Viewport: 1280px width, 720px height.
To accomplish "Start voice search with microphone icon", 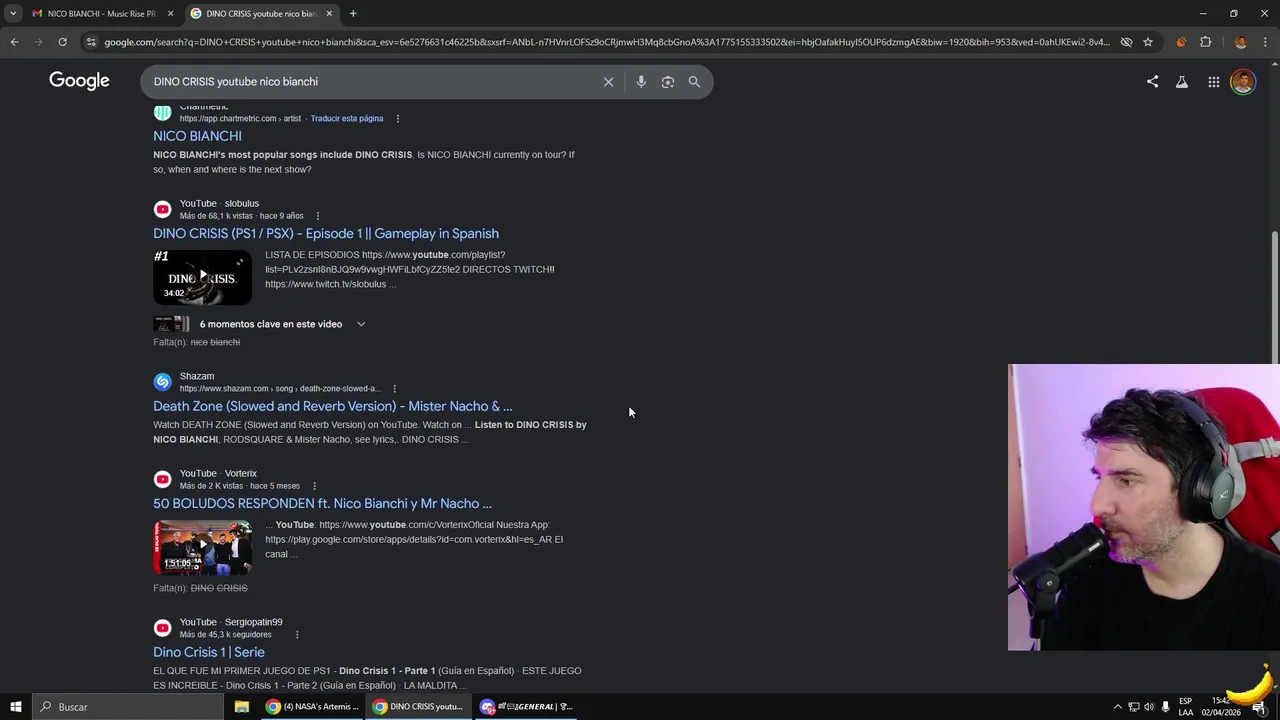I will [x=641, y=82].
